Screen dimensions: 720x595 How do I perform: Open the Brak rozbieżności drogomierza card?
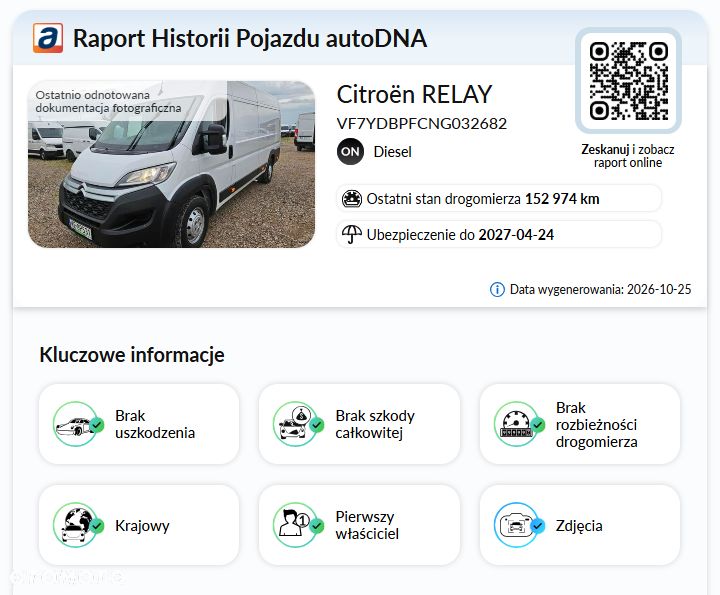pos(579,424)
